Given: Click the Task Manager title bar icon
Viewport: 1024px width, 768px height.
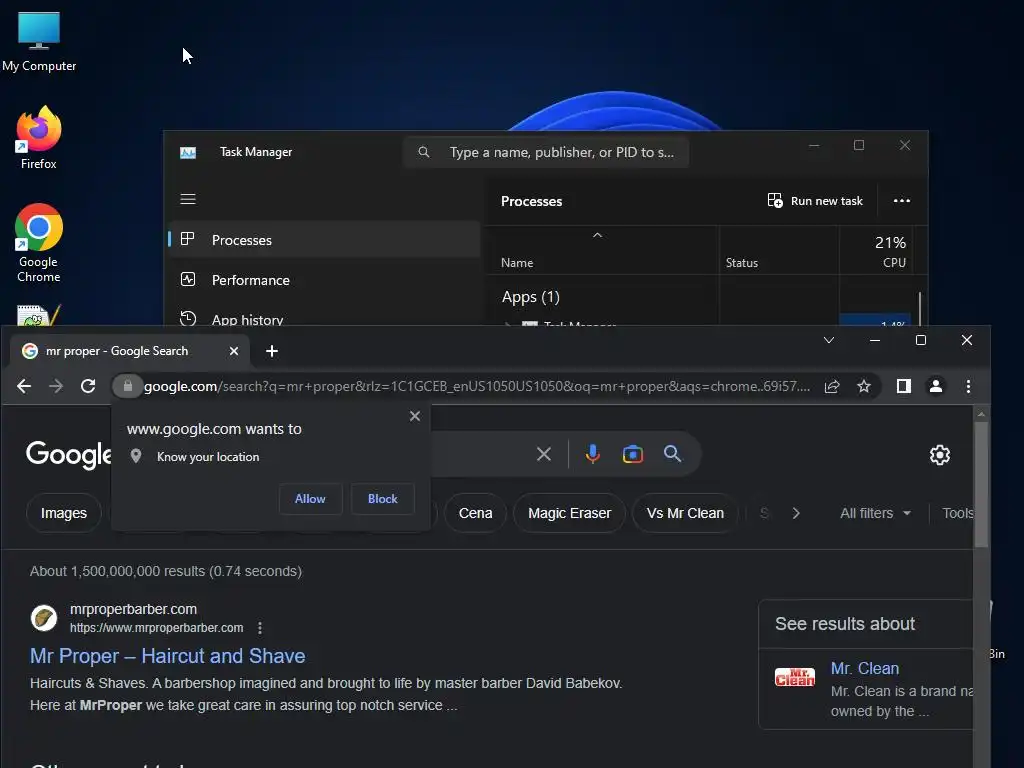Looking at the screenshot, I should (x=188, y=152).
